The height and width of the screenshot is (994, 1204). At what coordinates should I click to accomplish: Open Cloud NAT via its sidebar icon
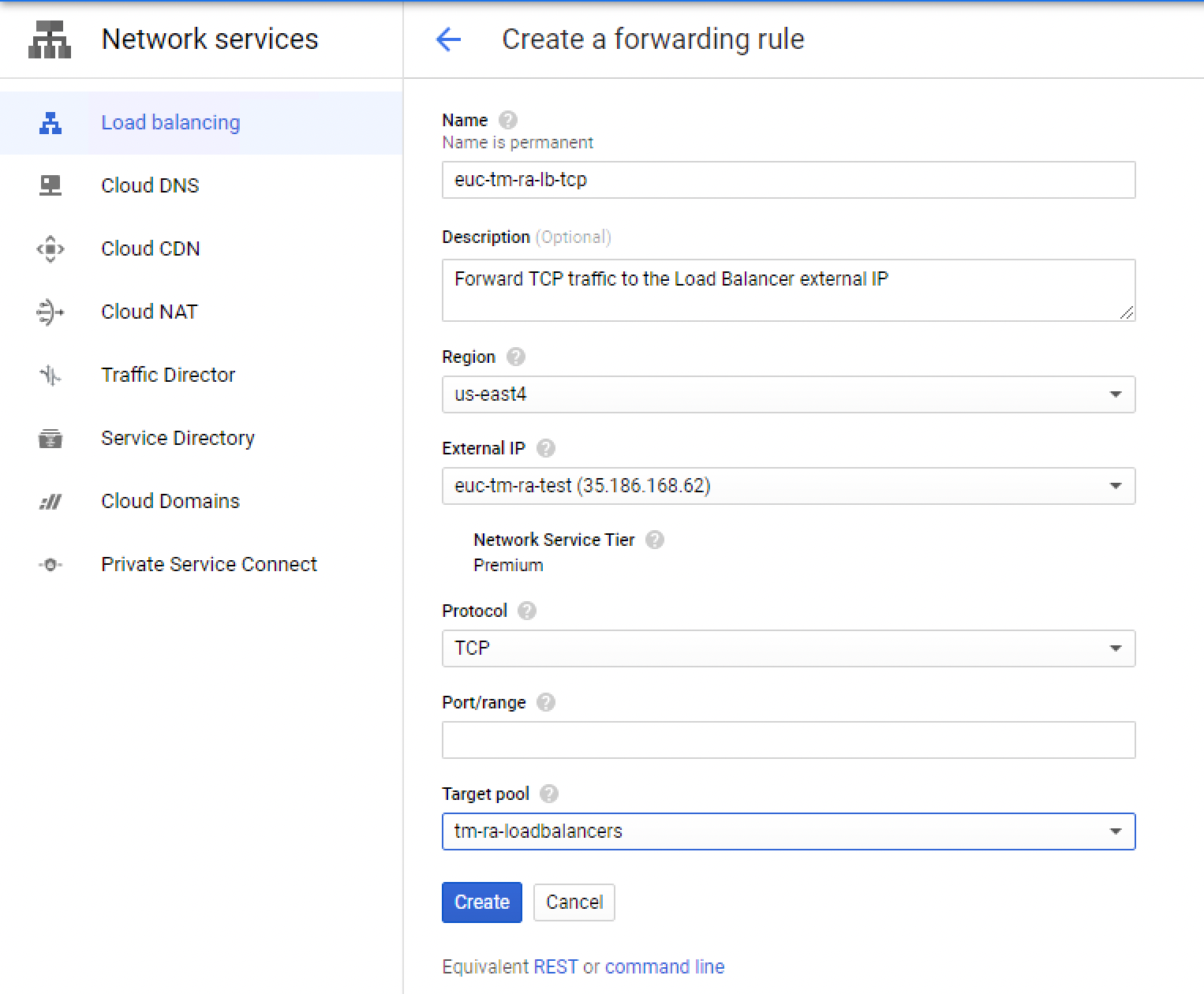(50, 312)
